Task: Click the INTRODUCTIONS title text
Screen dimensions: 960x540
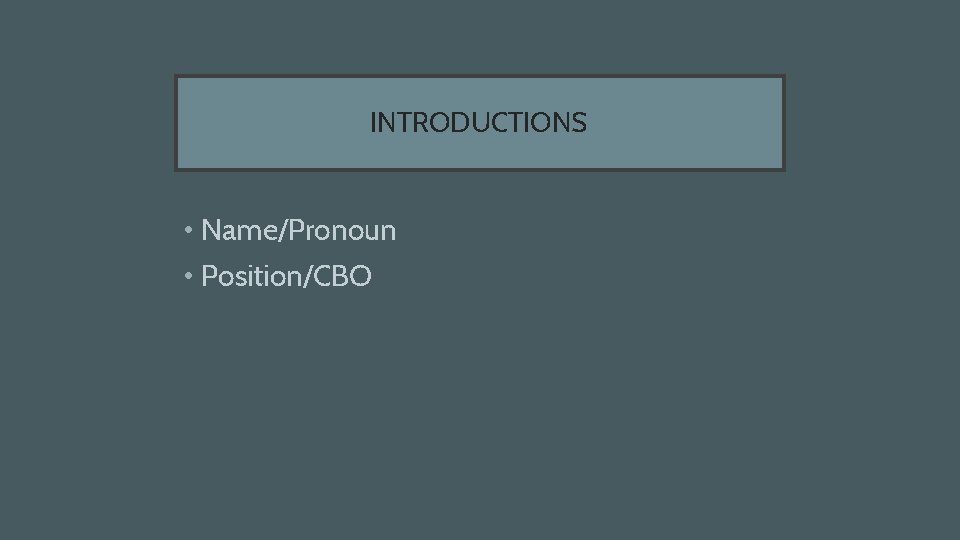Action: point(478,122)
